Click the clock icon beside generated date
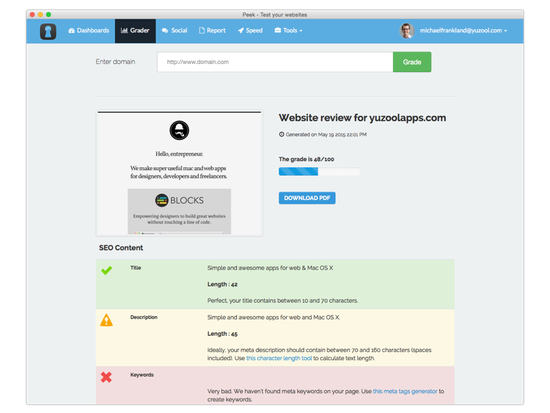This screenshot has height=413, width=550. pos(281,134)
